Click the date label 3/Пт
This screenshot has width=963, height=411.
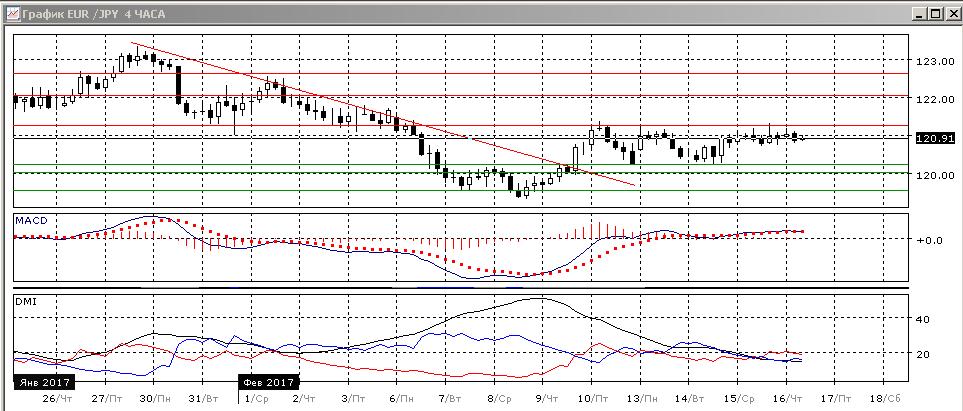coord(353,398)
